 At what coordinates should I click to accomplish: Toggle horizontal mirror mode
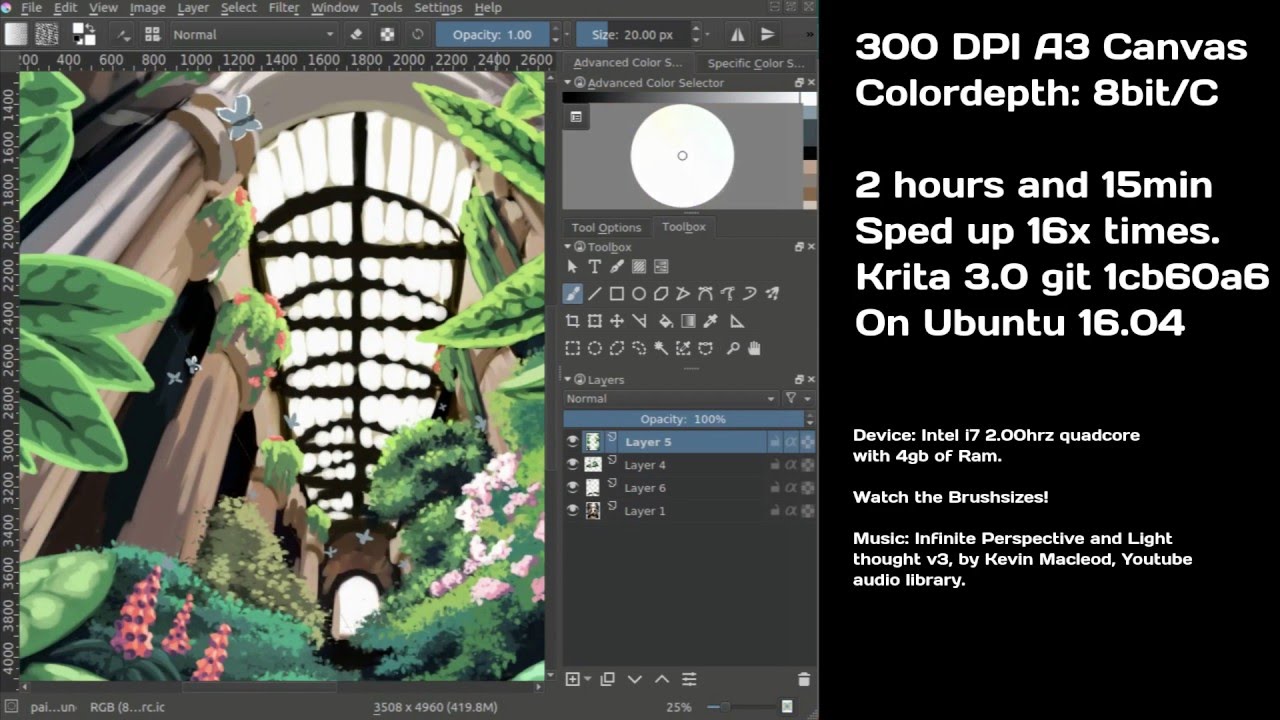coord(737,34)
